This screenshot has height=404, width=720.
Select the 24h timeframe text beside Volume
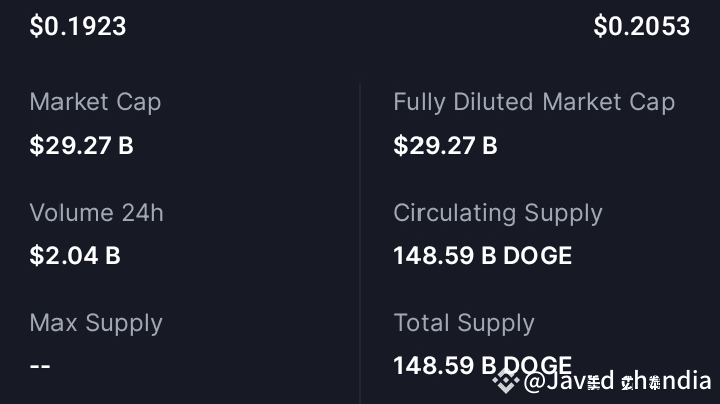(x=143, y=213)
